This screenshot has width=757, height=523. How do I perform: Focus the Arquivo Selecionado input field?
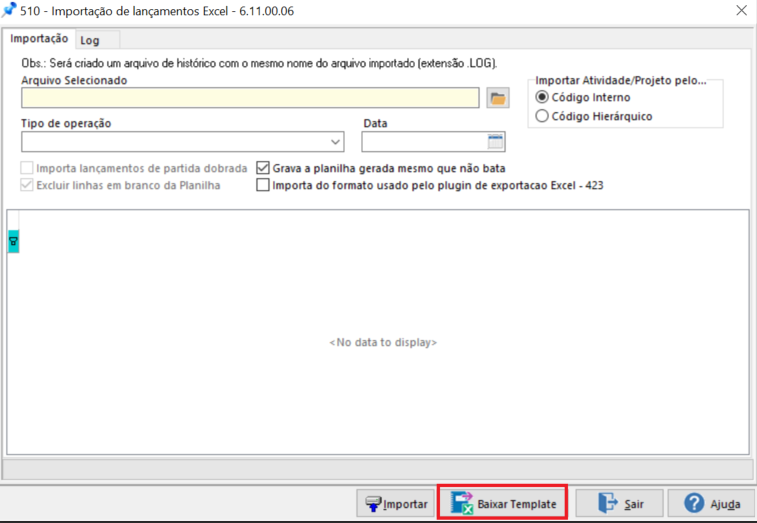coord(250,98)
